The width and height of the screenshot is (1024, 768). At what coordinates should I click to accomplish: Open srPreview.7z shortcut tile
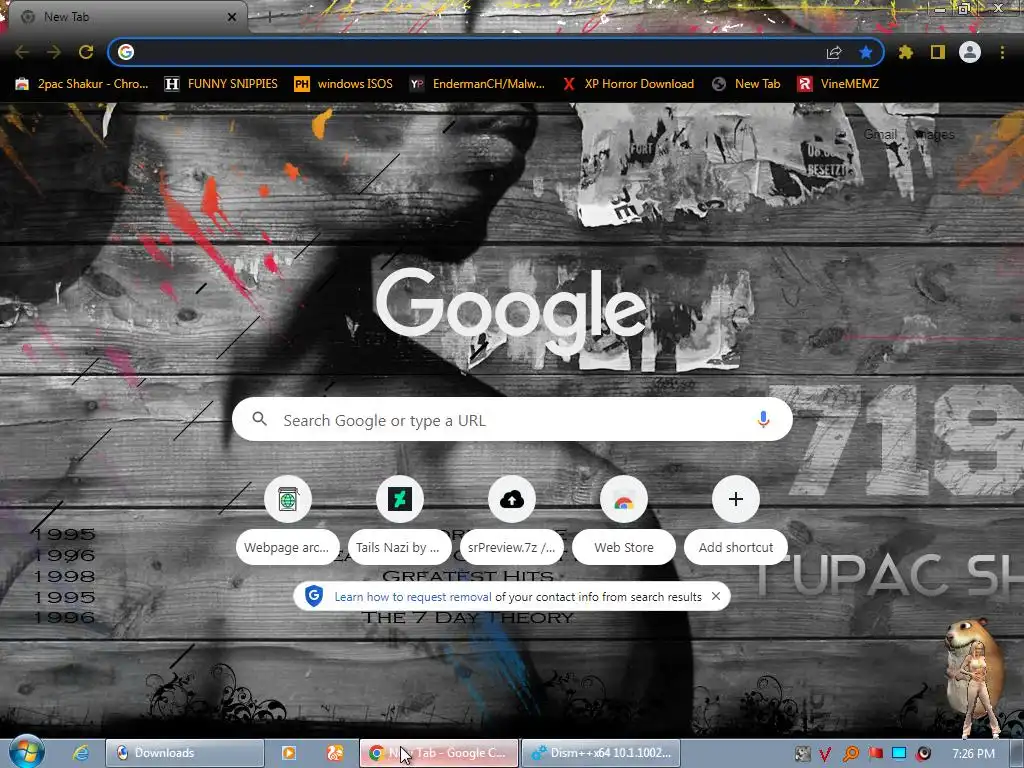pos(511,520)
